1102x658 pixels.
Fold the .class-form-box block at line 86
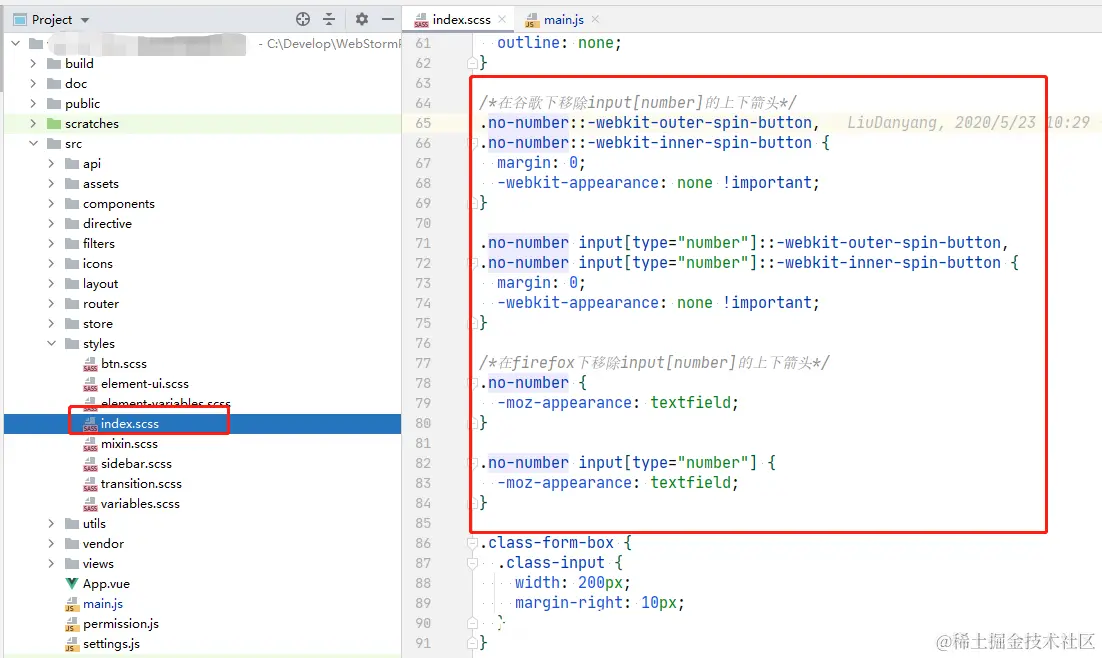tap(473, 543)
